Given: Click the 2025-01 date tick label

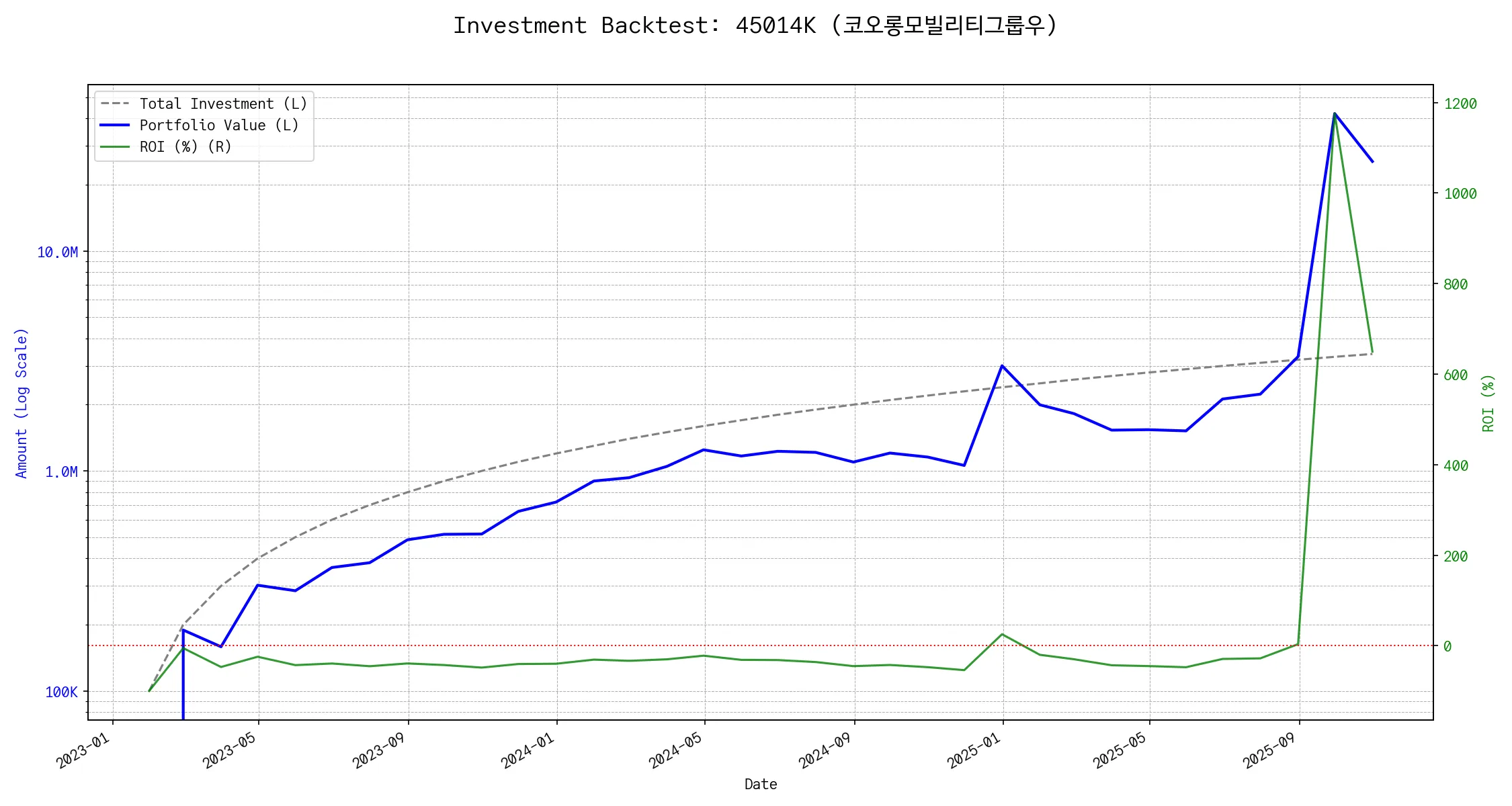Looking at the screenshot, I should pos(974,751).
